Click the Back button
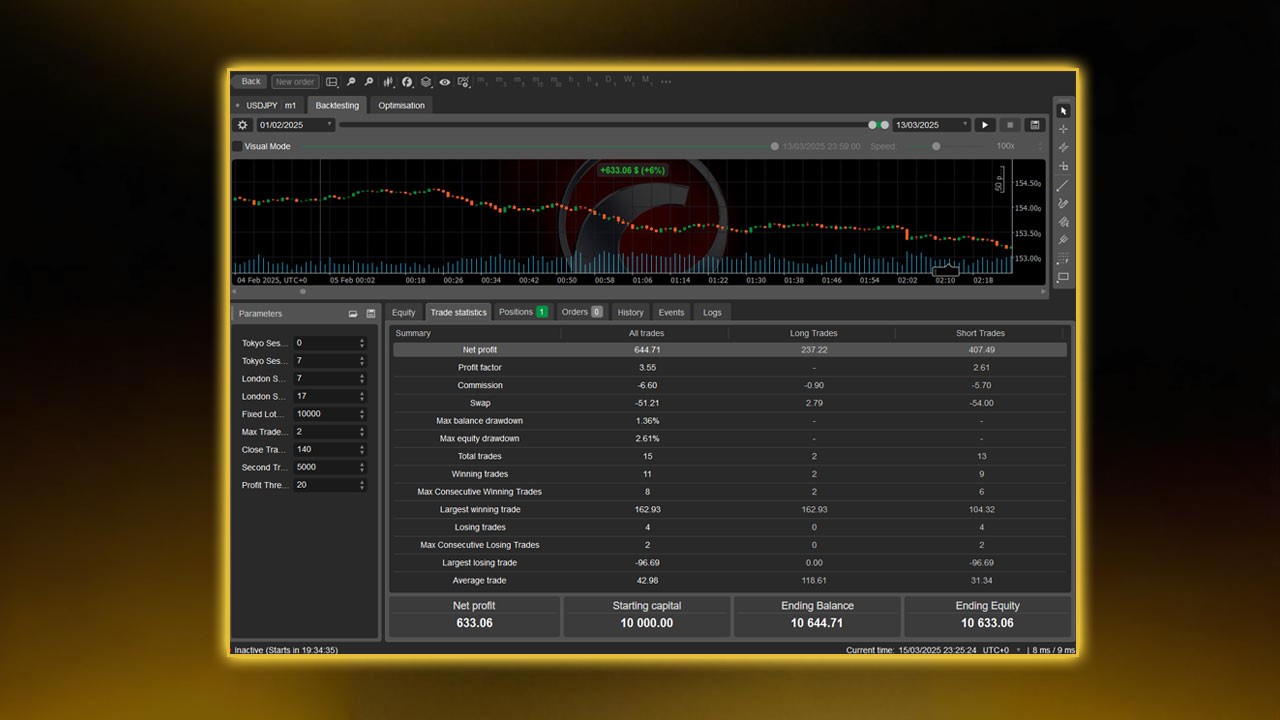The height and width of the screenshot is (720, 1280). click(x=249, y=81)
